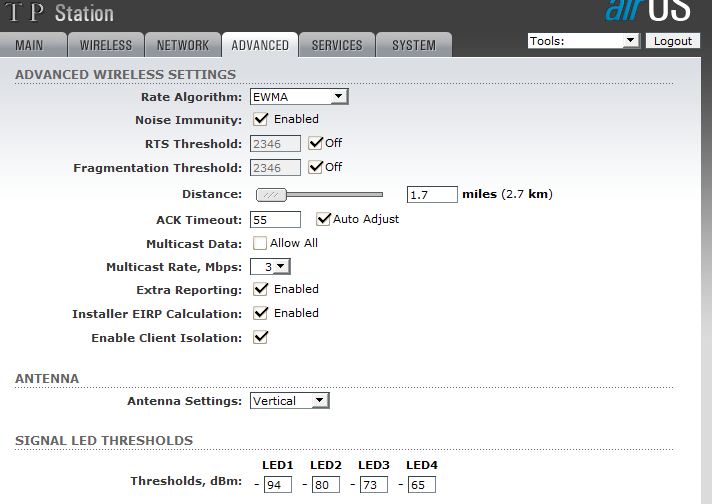Screen dimensions: 712x504
Task: Open the MAIN tab
Action: coord(33,45)
